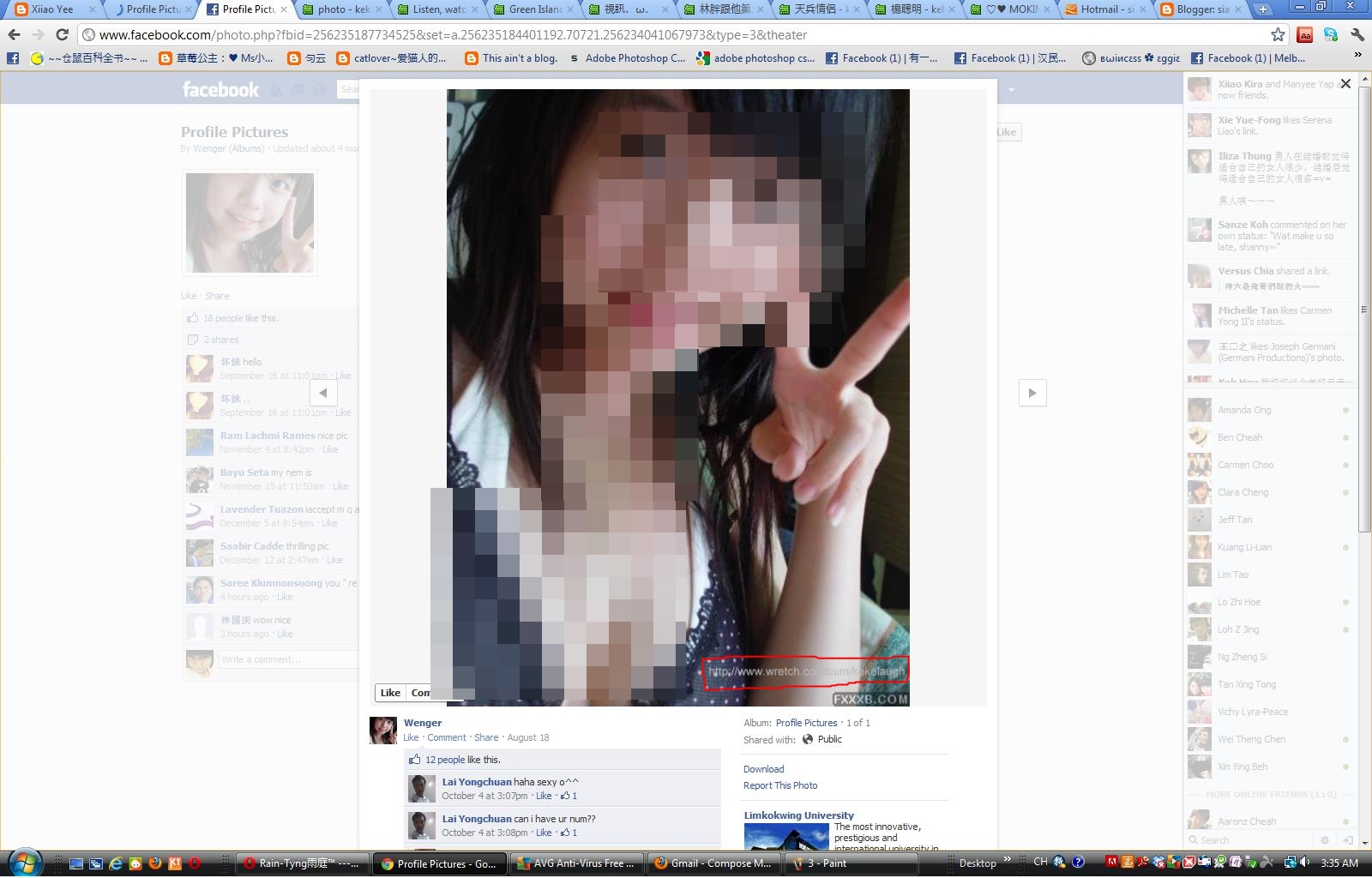Open the Adobe Photoshop C... bookmark
1372x878 pixels.
coord(626,58)
